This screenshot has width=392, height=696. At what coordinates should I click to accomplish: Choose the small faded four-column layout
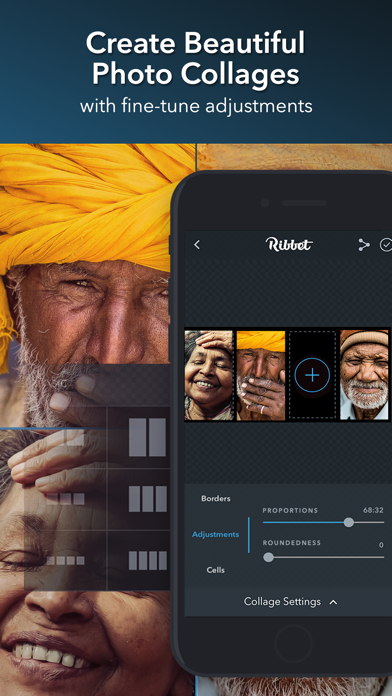coord(65,561)
